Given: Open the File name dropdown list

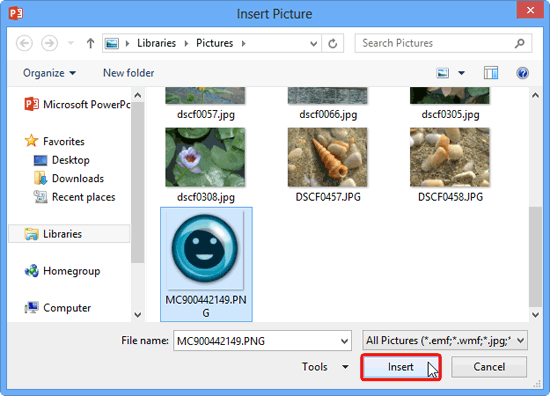Looking at the screenshot, I should [x=344, y=341].
